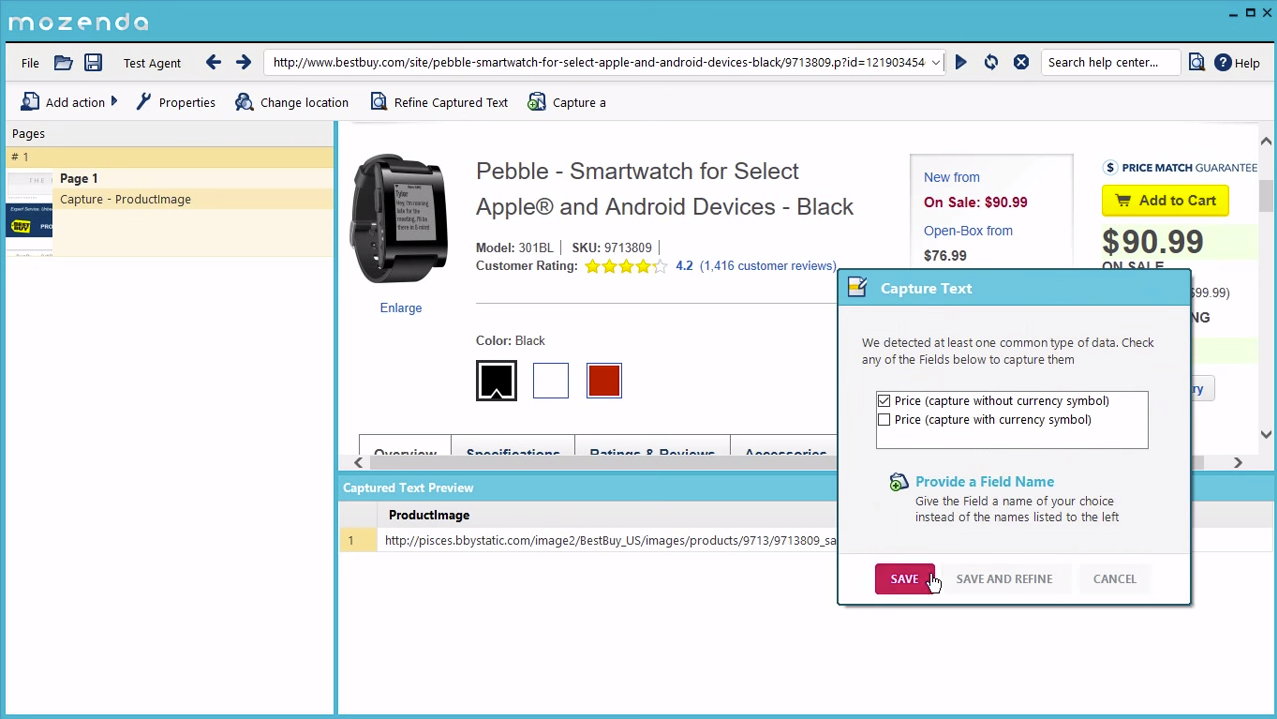Image resolution: width=1277 pixels, height=719 pixels.
Task: Click the Capture a icon
Action: [x=537, y=102]
